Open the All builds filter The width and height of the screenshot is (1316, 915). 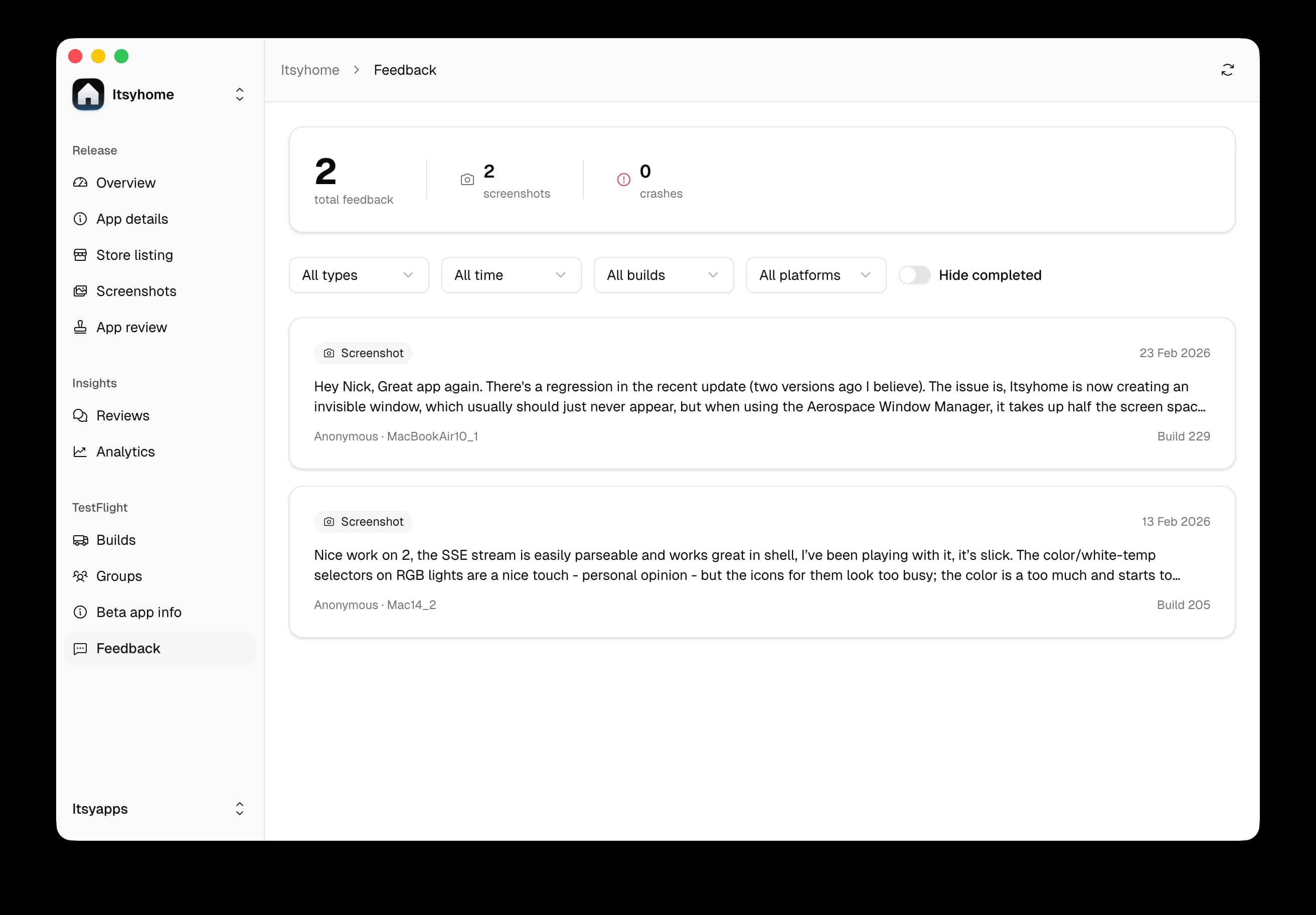click(x=663, y=275)
